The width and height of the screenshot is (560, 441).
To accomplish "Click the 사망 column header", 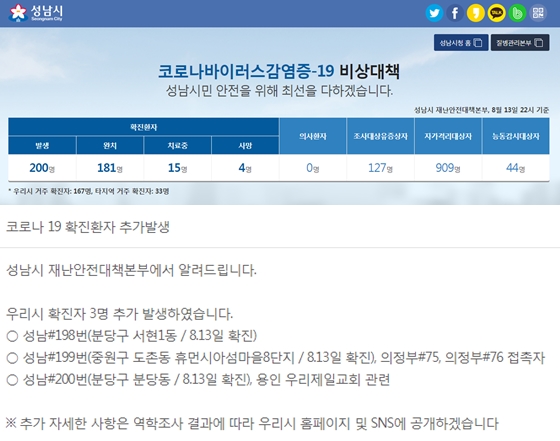I will click(x=245, y=145).
